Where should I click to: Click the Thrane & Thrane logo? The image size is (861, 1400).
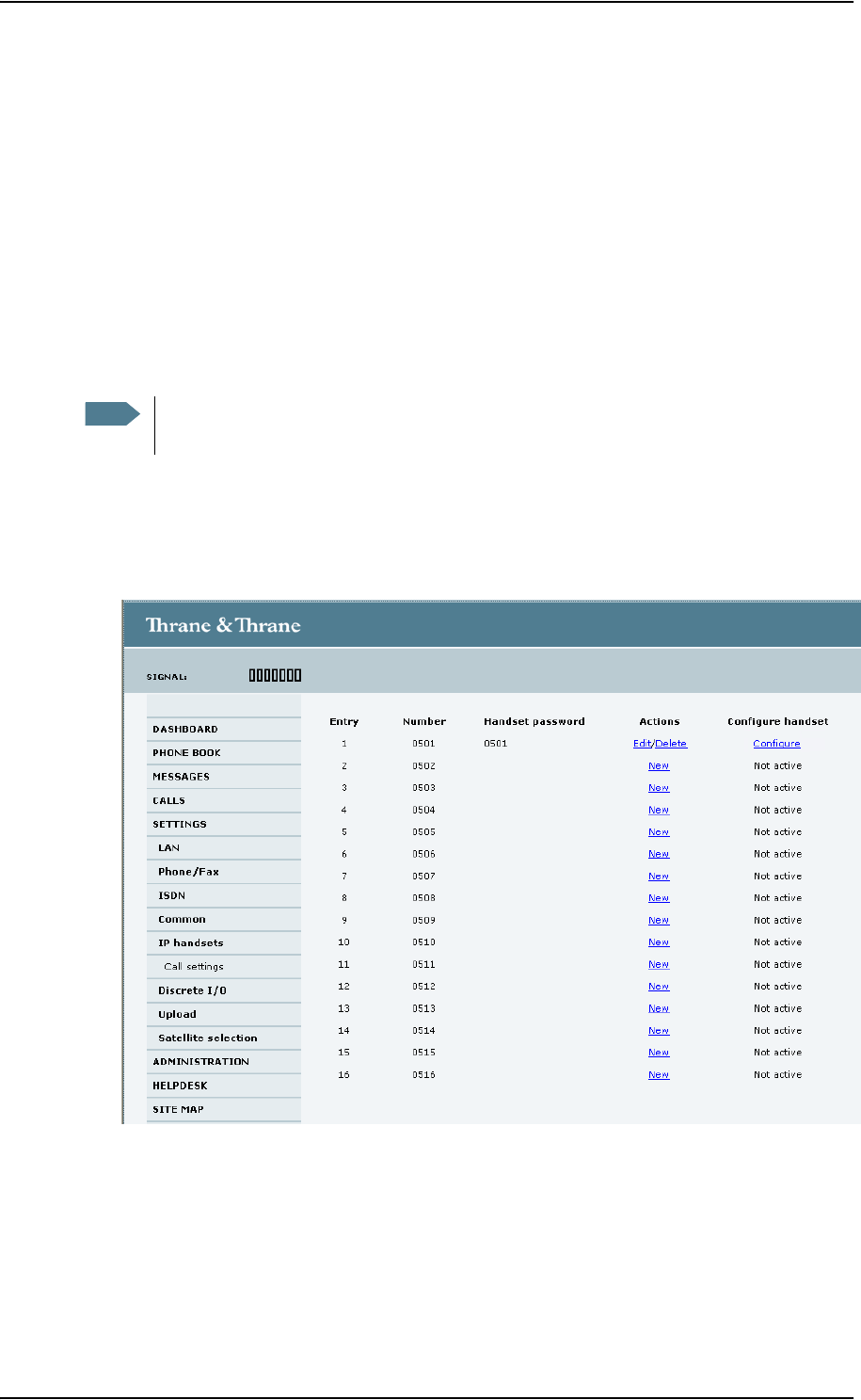(x=223, y=625)
